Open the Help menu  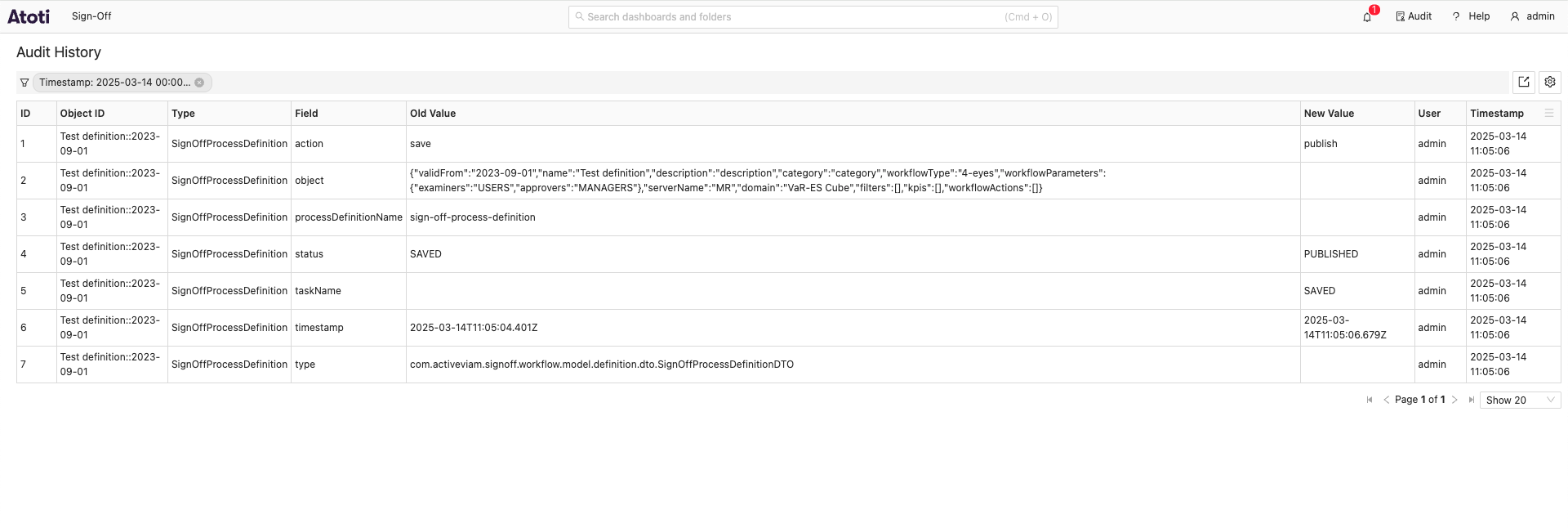coord(1470,16)
